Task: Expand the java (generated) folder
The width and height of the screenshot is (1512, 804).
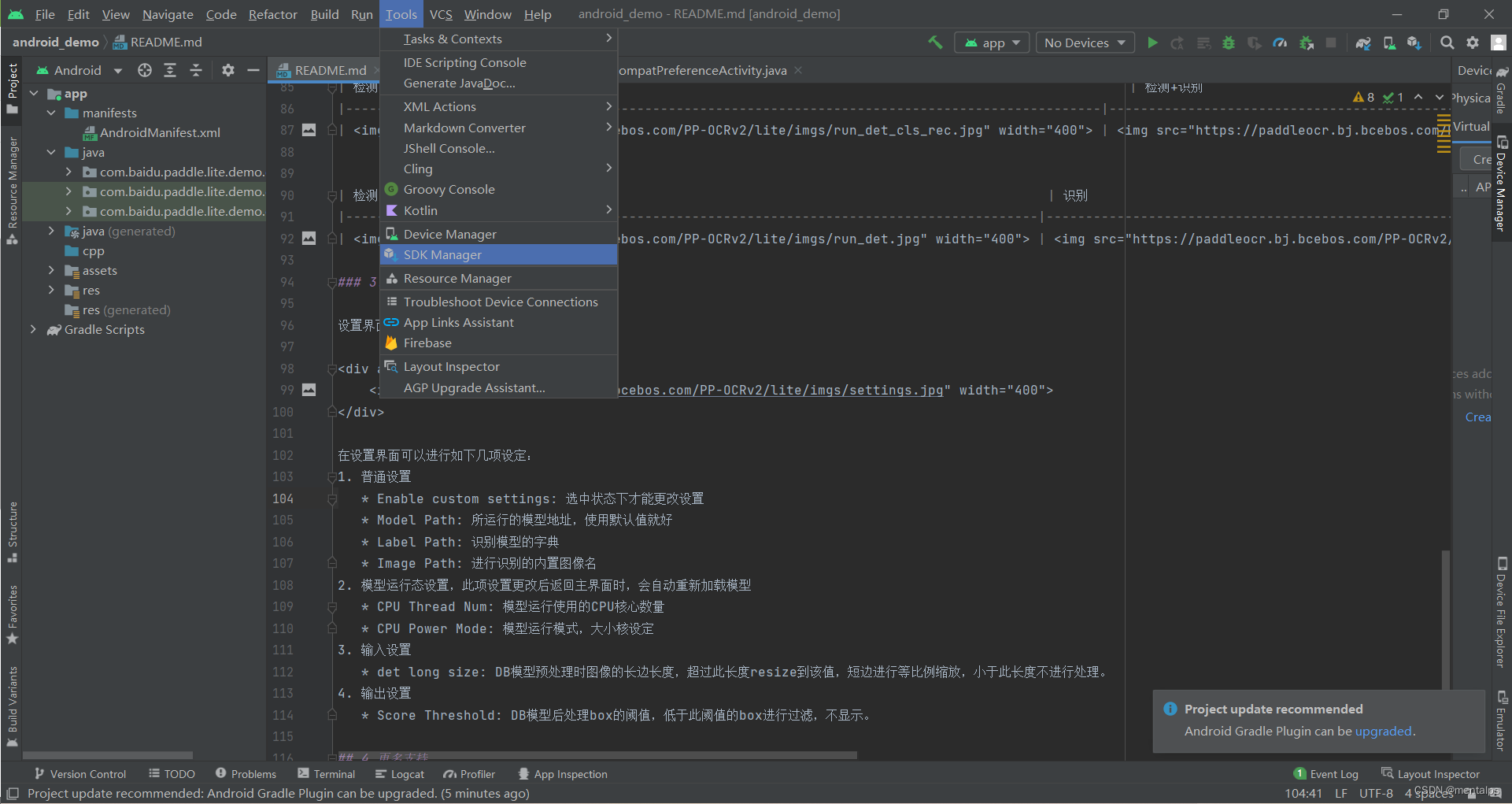Action: point(51,232)
